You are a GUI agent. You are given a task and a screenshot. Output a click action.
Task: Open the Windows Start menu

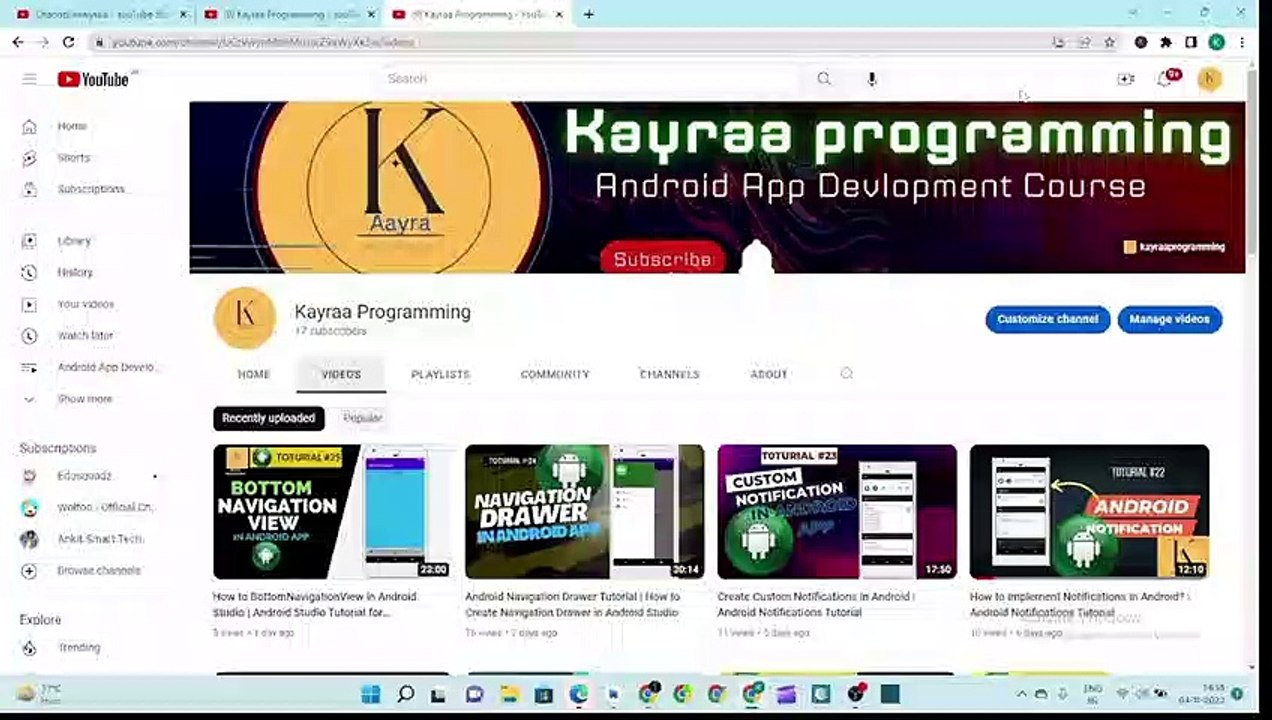(x=370, y=694)
